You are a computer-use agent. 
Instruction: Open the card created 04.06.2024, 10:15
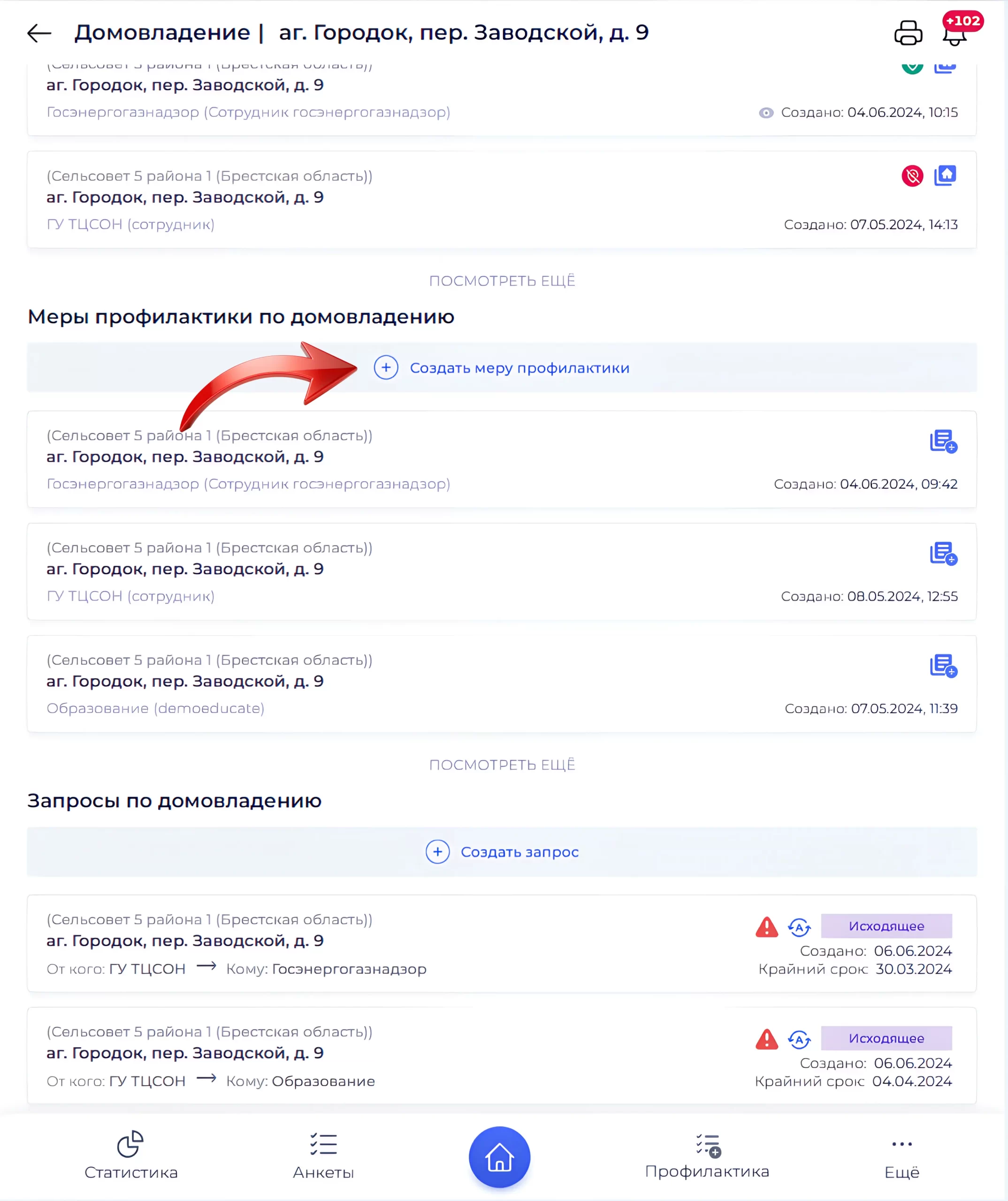click(502, 99)
